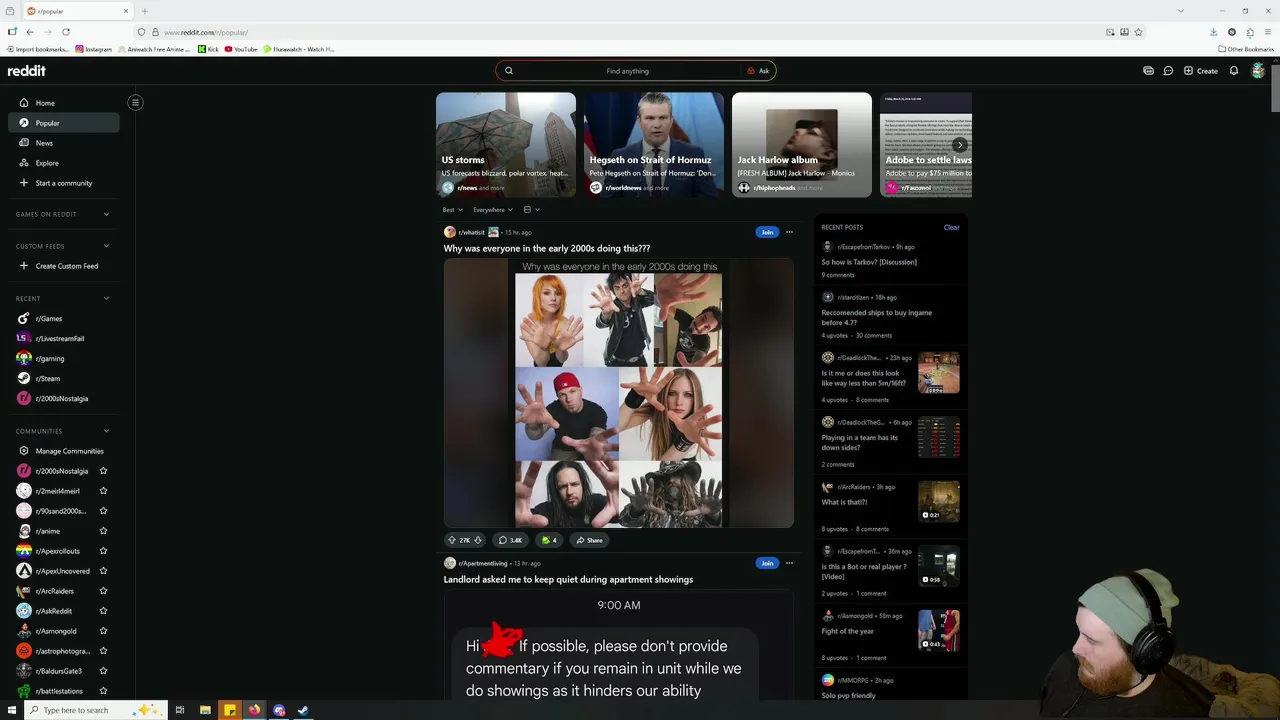The image size is (1280, 720).
Task: Give award to early 2000s post
Action: pos(548,540)
